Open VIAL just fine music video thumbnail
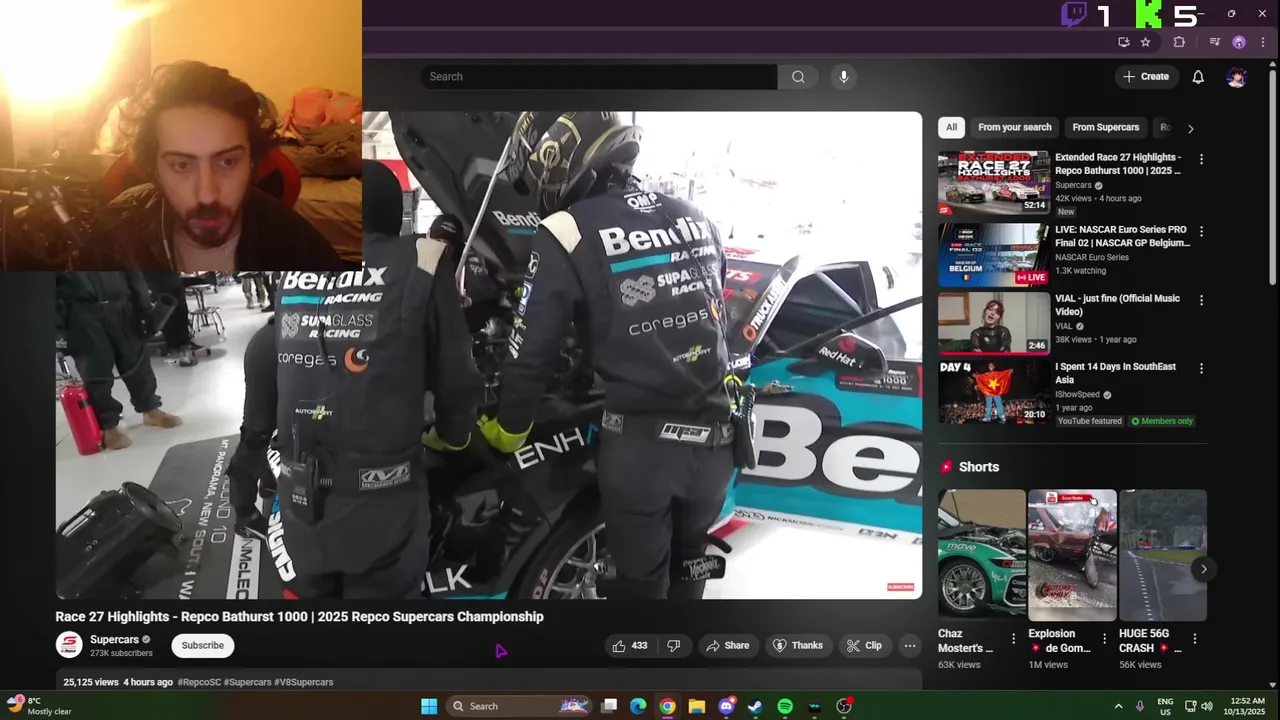Screen dimensions: 1280x720 (994, 323)
